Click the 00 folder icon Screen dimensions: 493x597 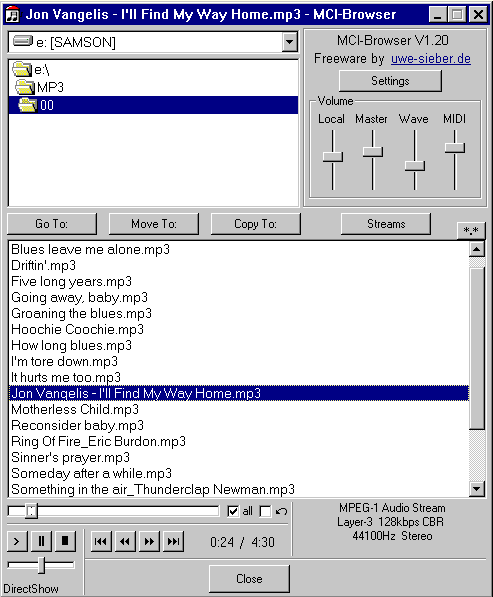pos(28,105)
